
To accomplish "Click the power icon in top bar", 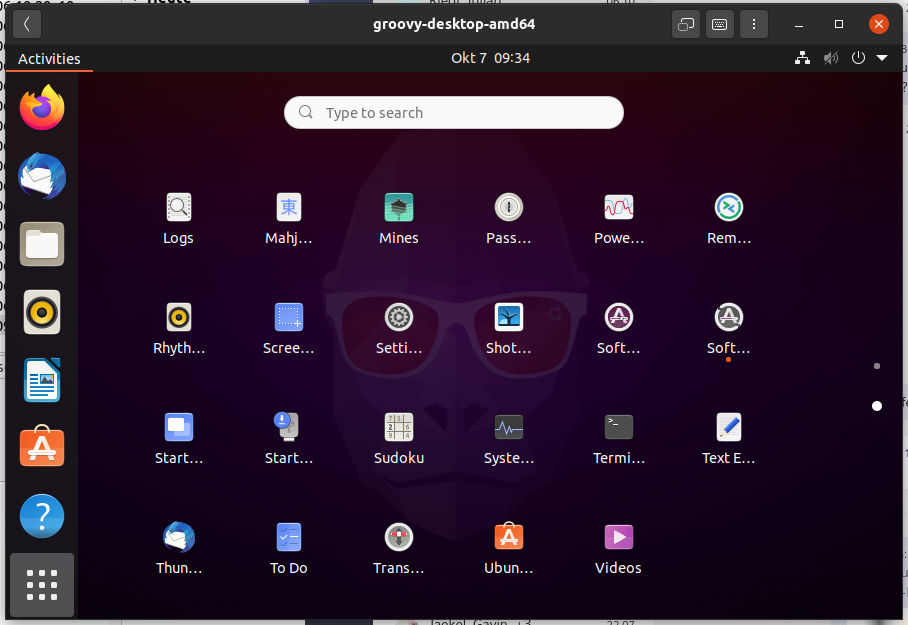I will (x=858, y=58).
